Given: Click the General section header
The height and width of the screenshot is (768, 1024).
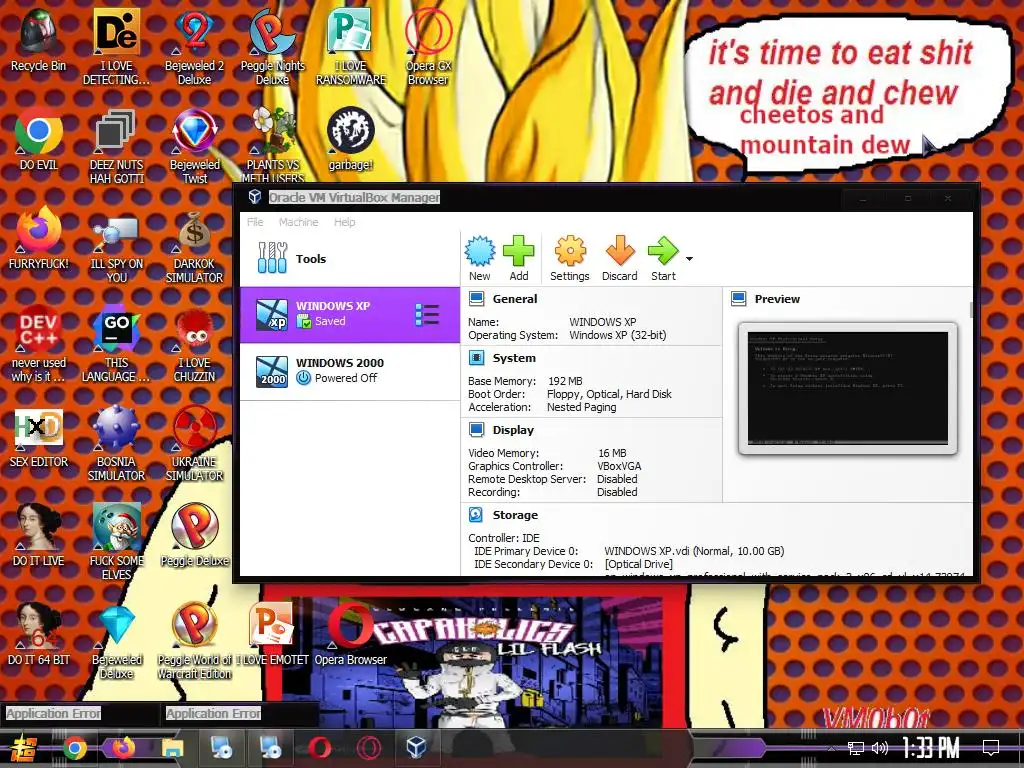Looking at the screenshot, I should pyautogui.click(x=515, y=298).
